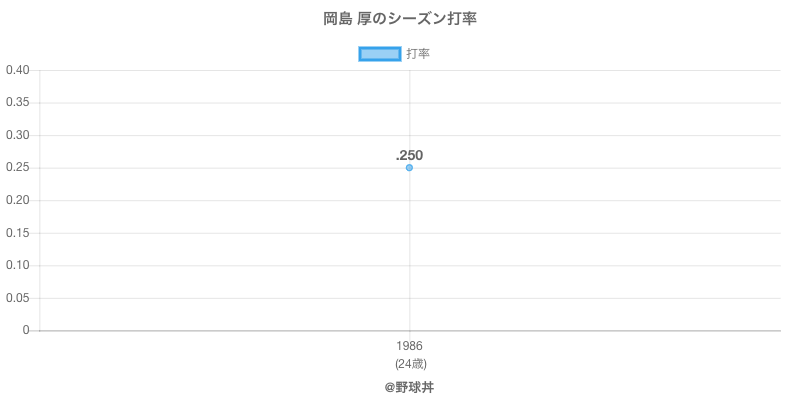Click the 0.40 y-axis label
Viewport: 800px width, 400px height.
pos(17,70)
